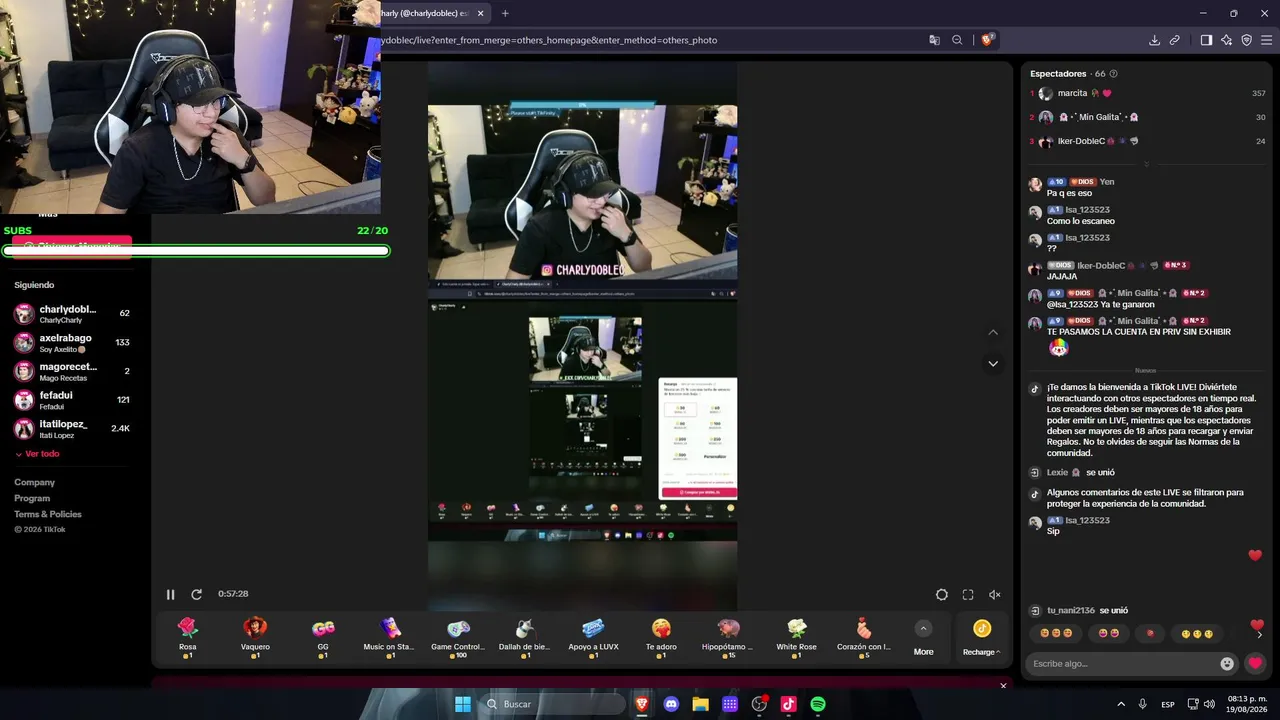Send the Music on Stage gift
Screen dimensions: 1280x720
click(x=390, y=636)
